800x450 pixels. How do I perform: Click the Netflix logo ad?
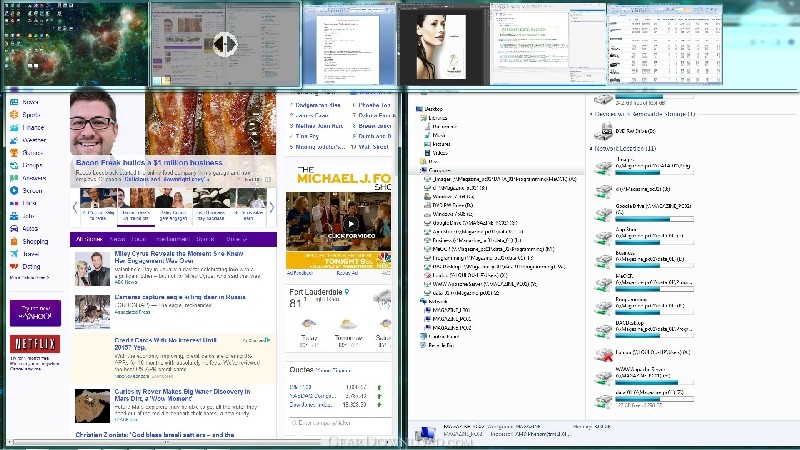[x=35, y=344]
